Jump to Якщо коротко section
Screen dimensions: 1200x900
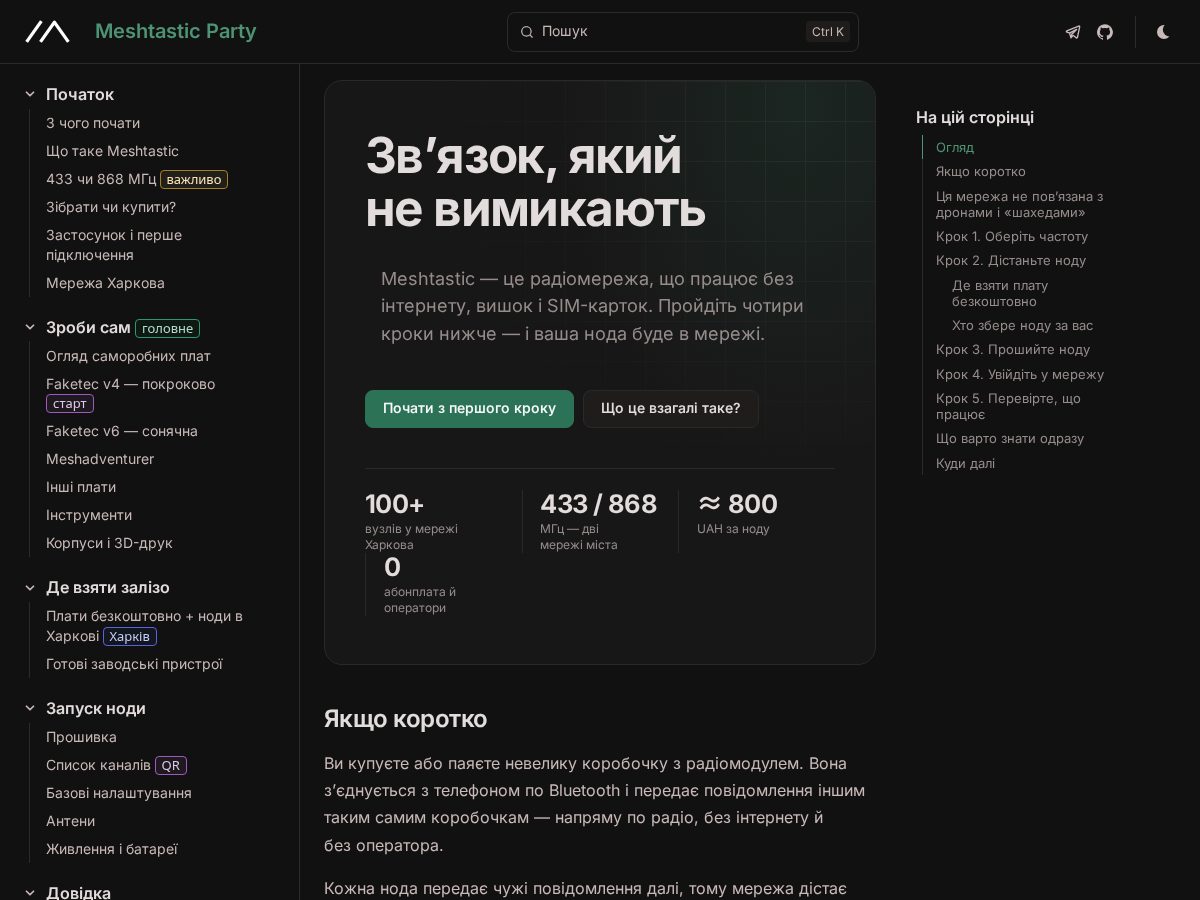pyautogui.click(x=981, y=172)
